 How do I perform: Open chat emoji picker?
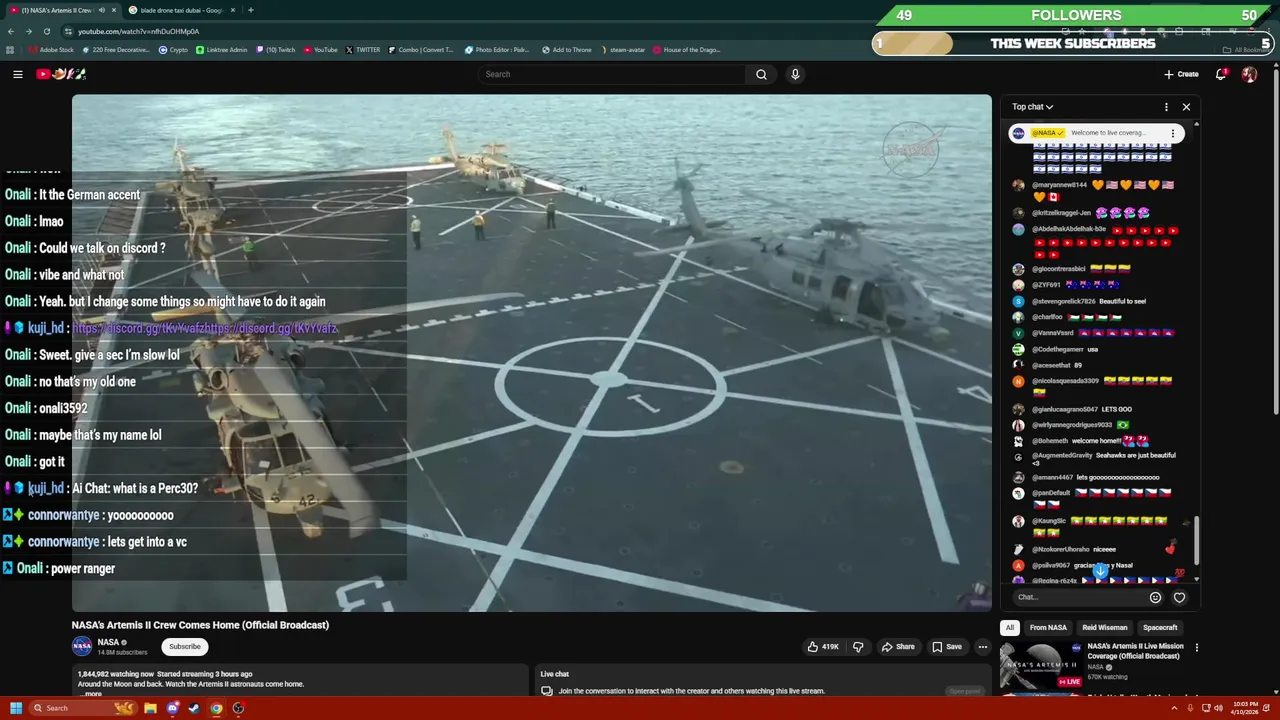coord(1155,597)
